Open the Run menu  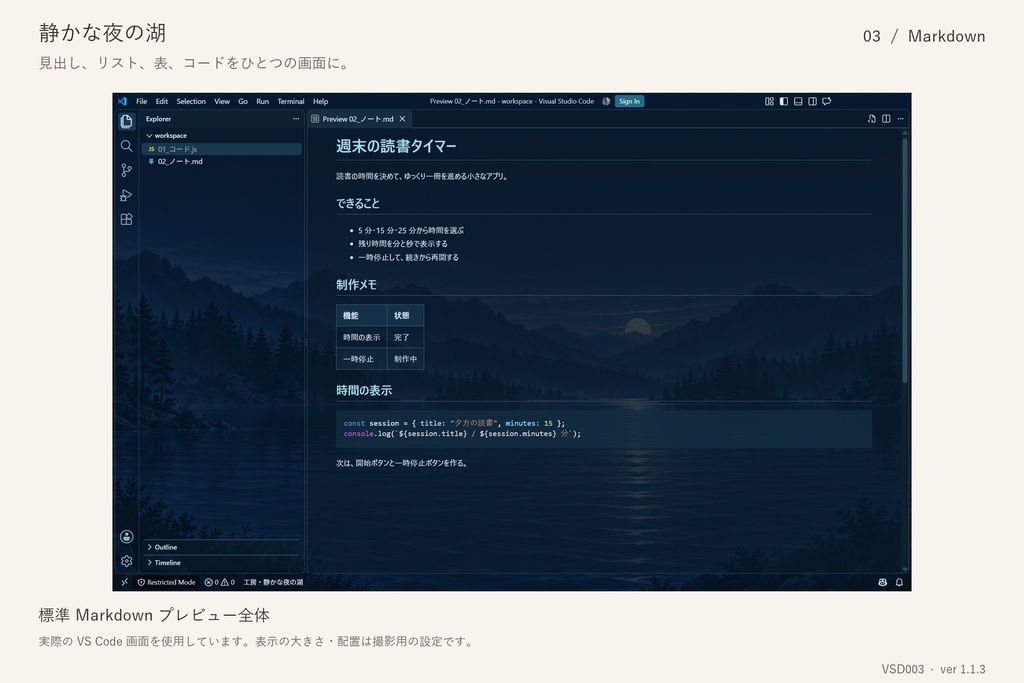[x=263, y=101]
